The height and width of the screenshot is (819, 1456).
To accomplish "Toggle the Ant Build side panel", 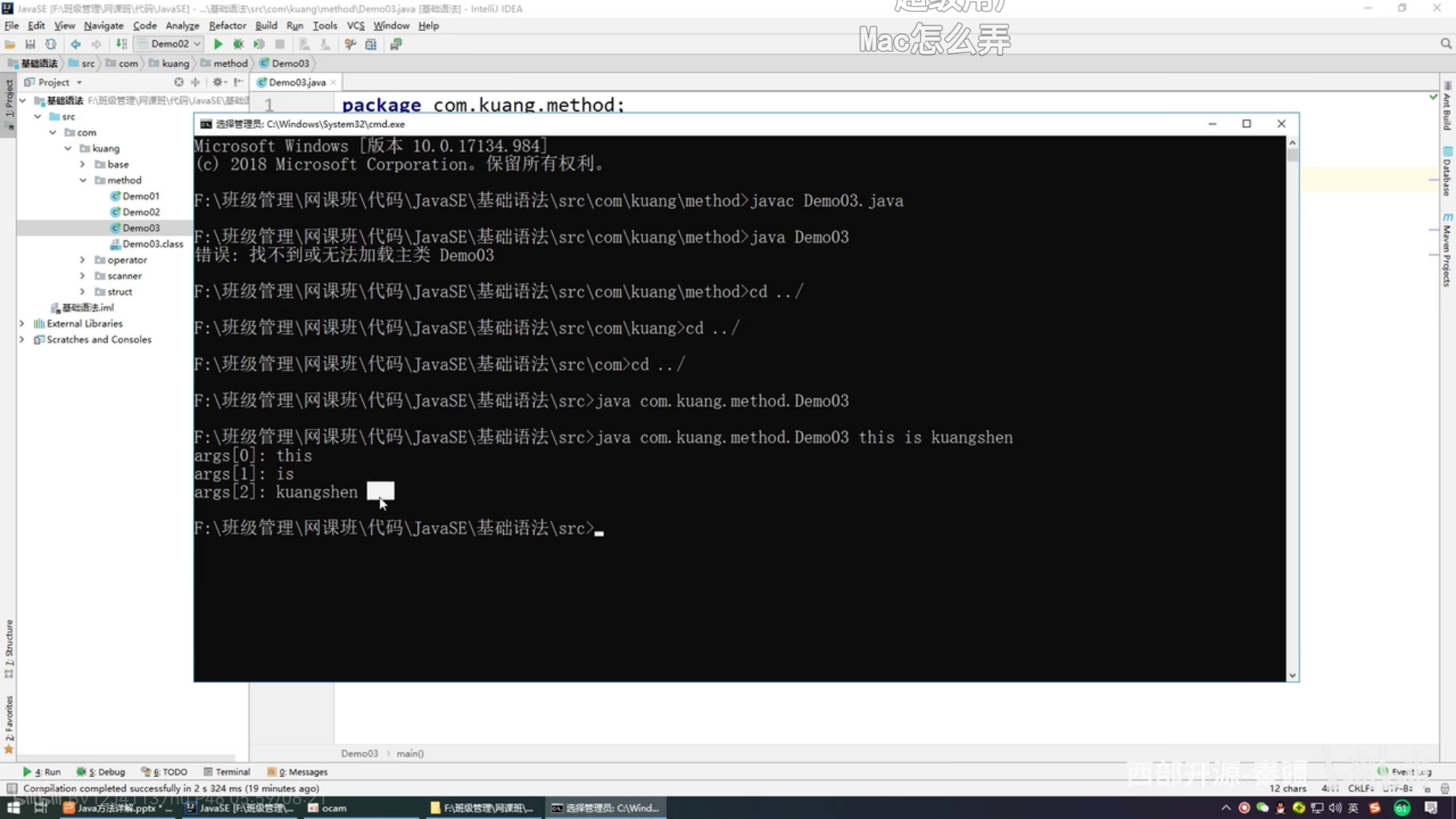I will (1447, 106).
